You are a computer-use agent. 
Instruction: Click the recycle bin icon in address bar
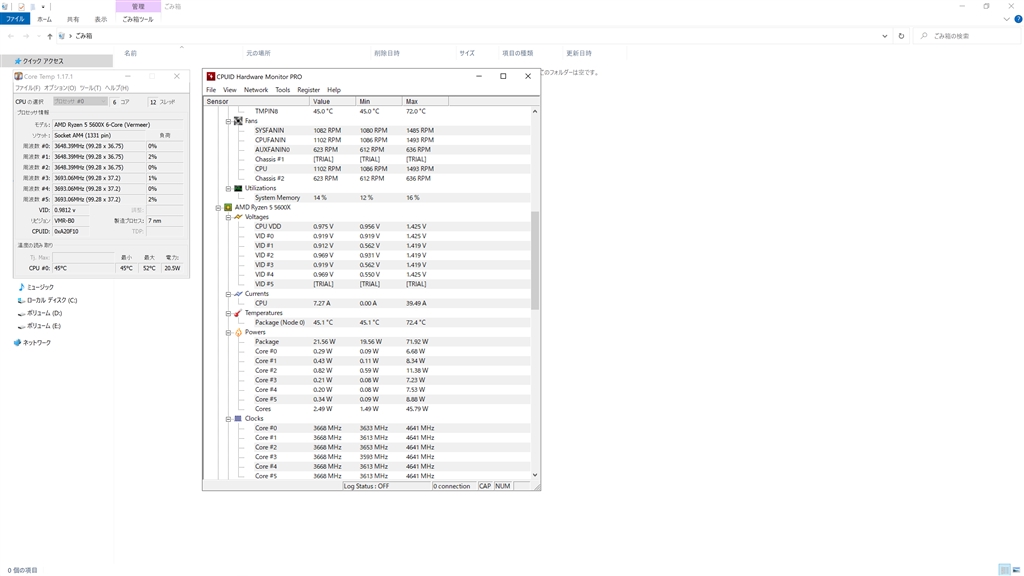61,36
